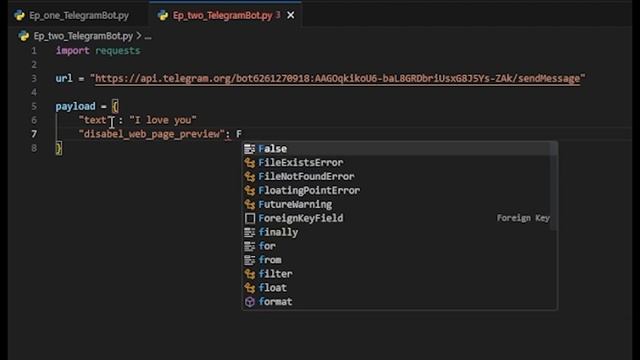This screenshot has width=640, height=360.
Task: Click class icon beside FutureWarning
Action: 249,204
